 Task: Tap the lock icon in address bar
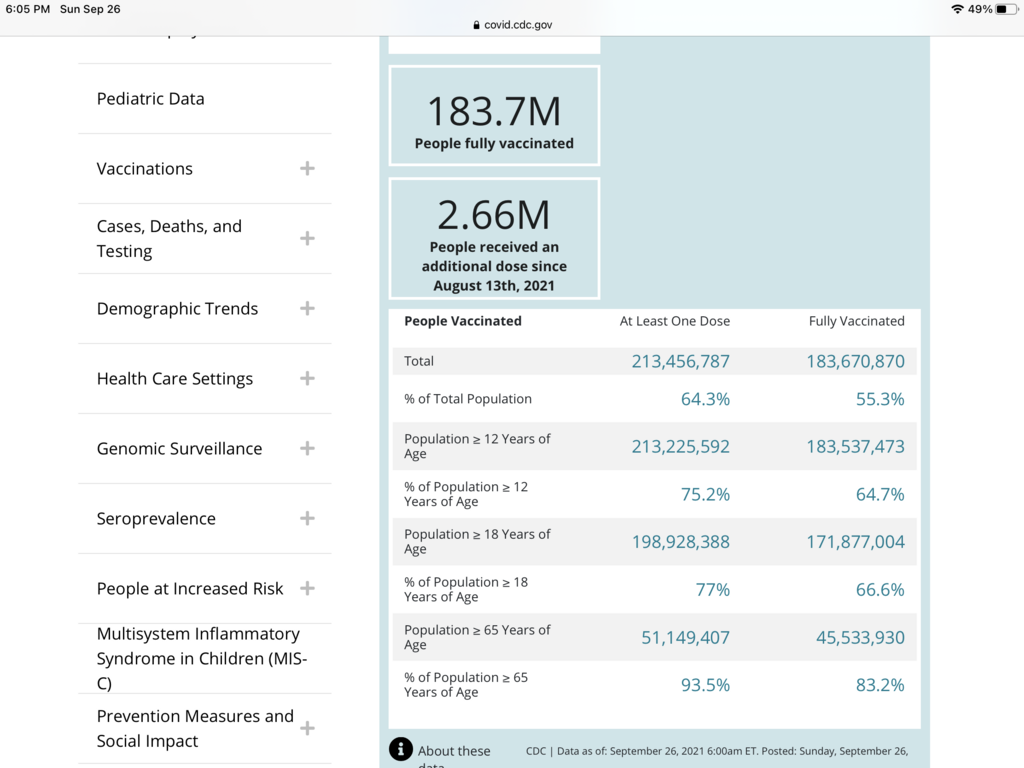[x=476, y=25]
